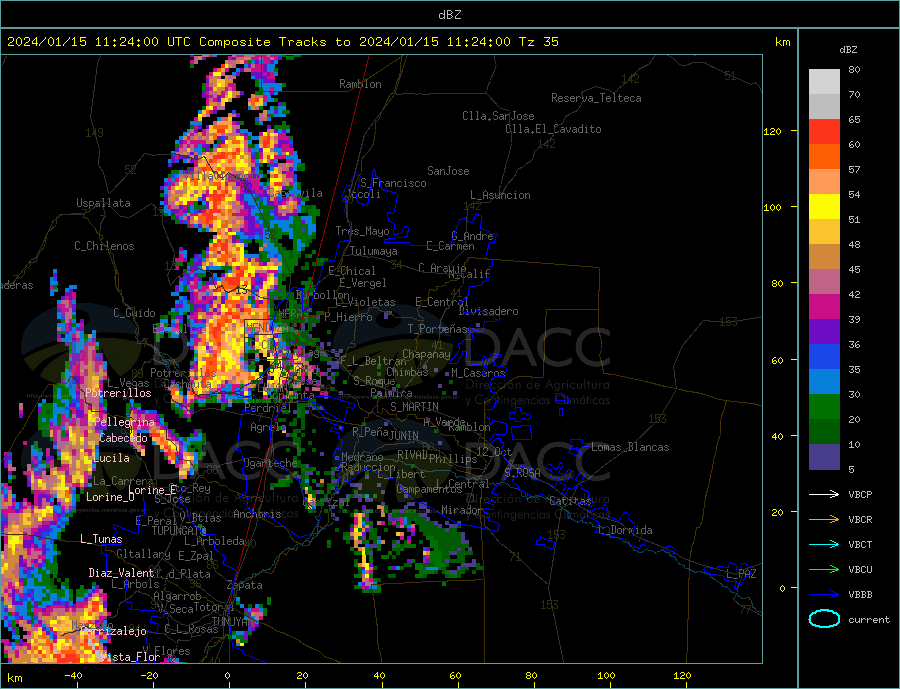Click the 'RIVAD' map label
The image size is (900, 689).
(x=412, y=455)
